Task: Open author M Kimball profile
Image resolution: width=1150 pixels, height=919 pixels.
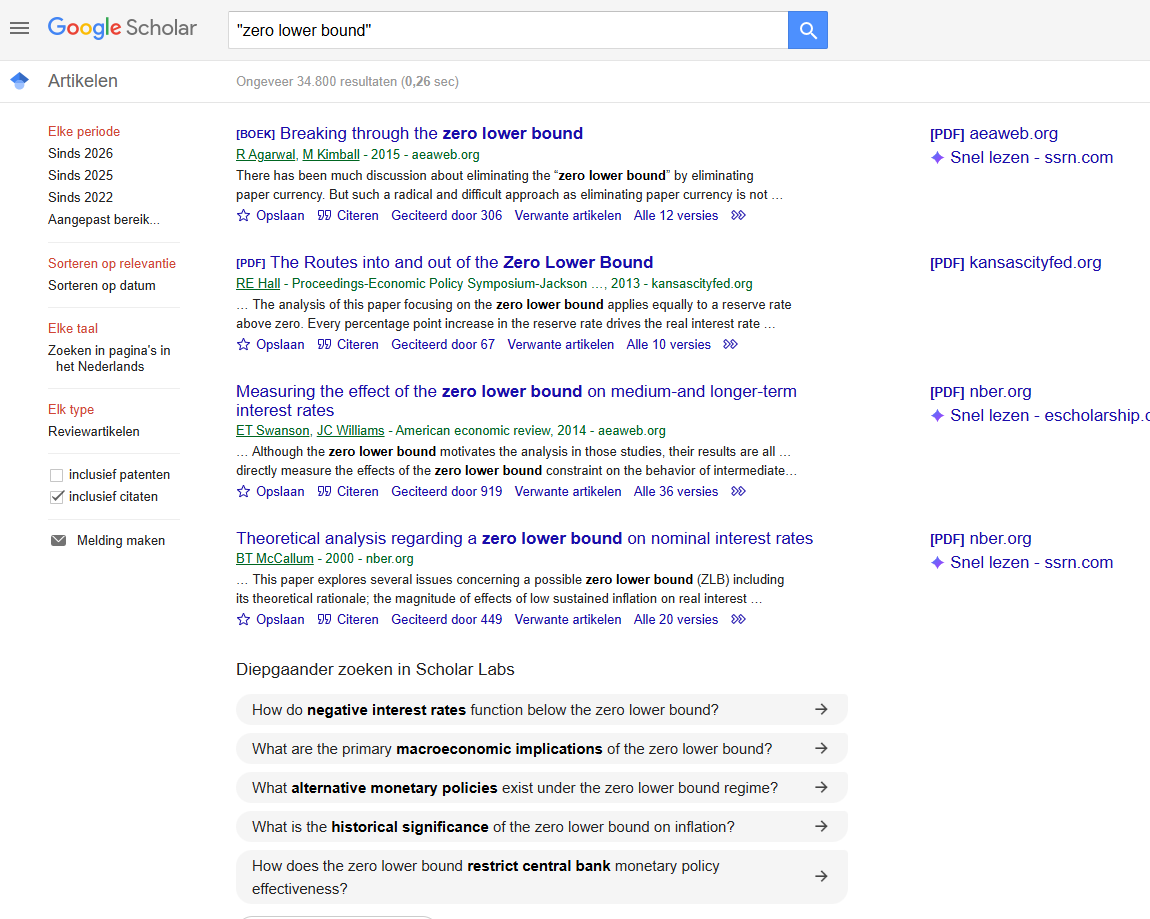Action: [x=331, y=155]
